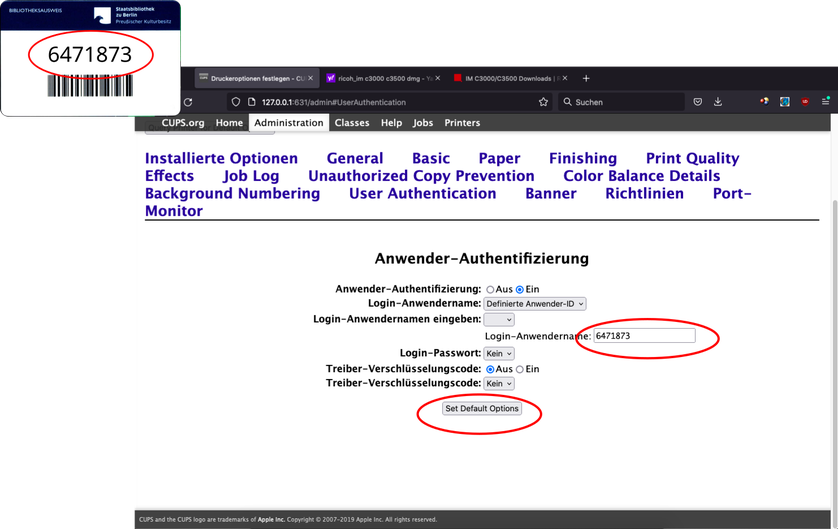Open the Login-Passwort Kein dropdown
This screenshot has width=838, height=529.
pos(499,353)
